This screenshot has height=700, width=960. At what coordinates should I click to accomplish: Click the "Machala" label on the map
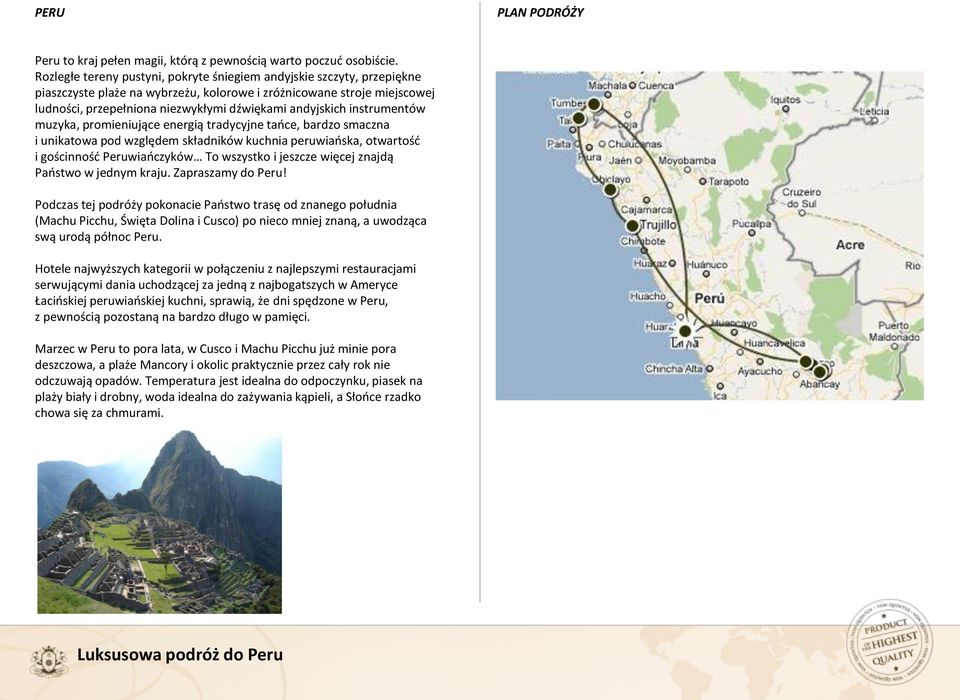pos(607,86)
